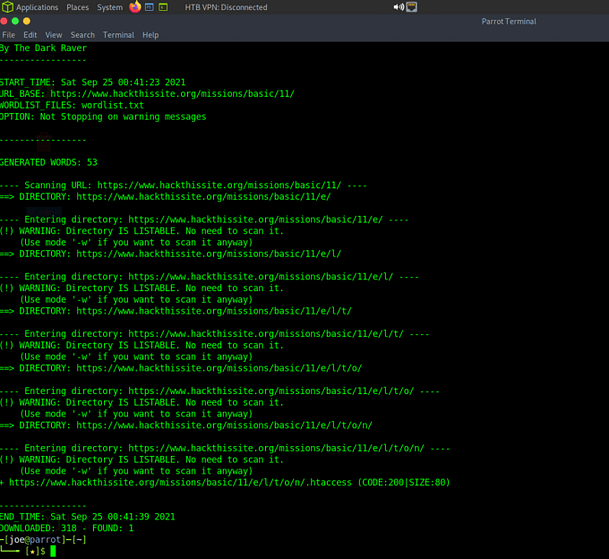Click the network connection tray icon
The height and width of the screenshot is (559, 609).
tap(412, 7)
